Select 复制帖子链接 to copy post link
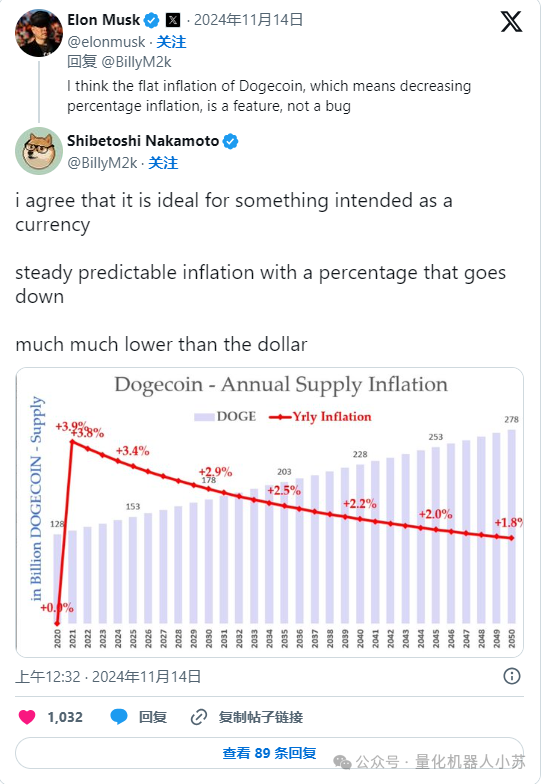The width and height of the screenshot is (544, 784). tap(260, 717)
